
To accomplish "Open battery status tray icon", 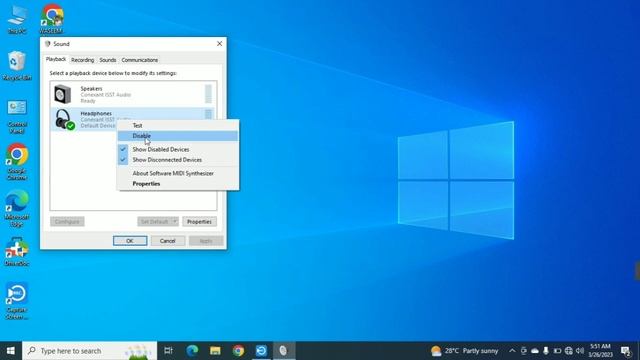I will (x=557, y=351).
